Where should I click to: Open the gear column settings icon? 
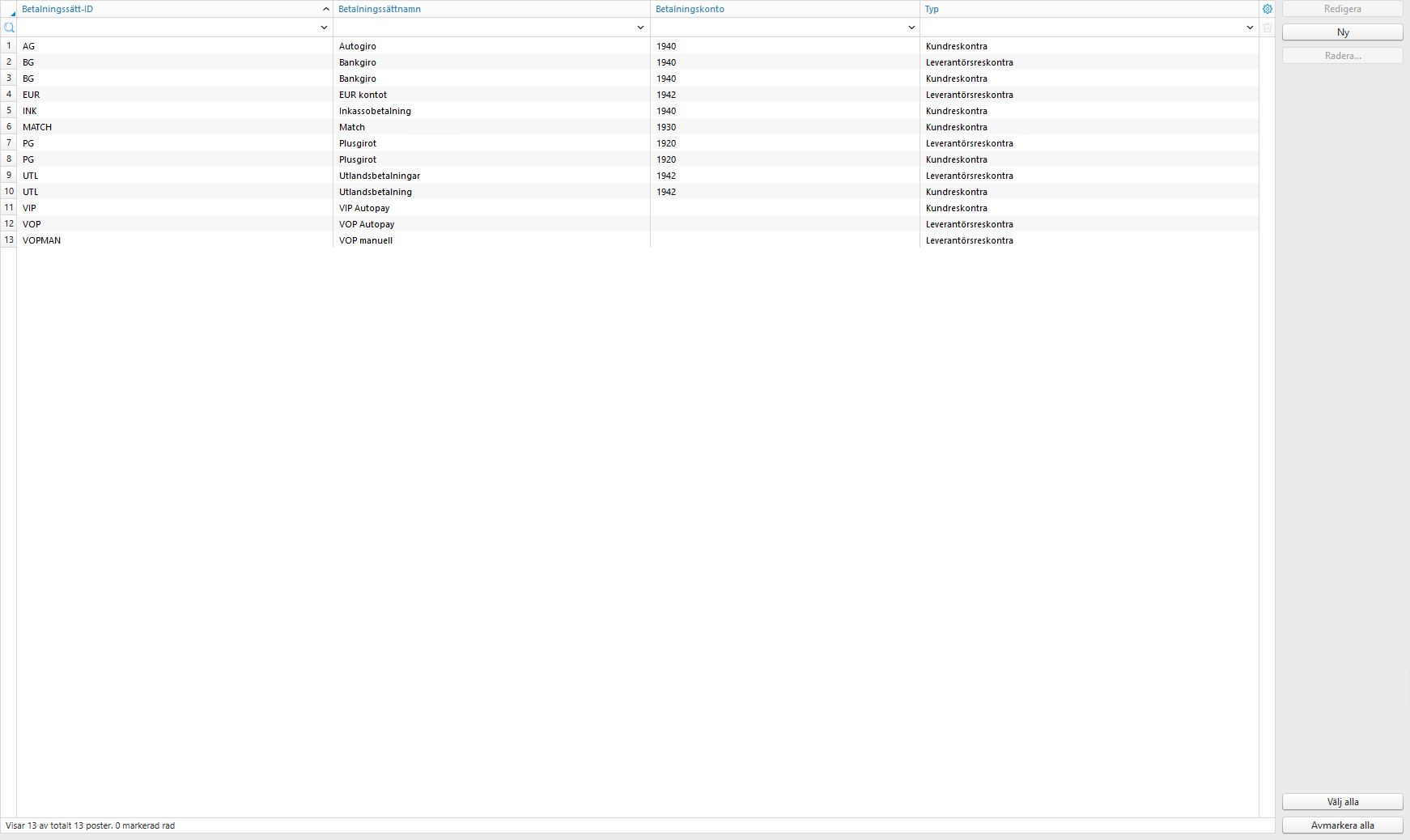click(x=1267, y=9)
